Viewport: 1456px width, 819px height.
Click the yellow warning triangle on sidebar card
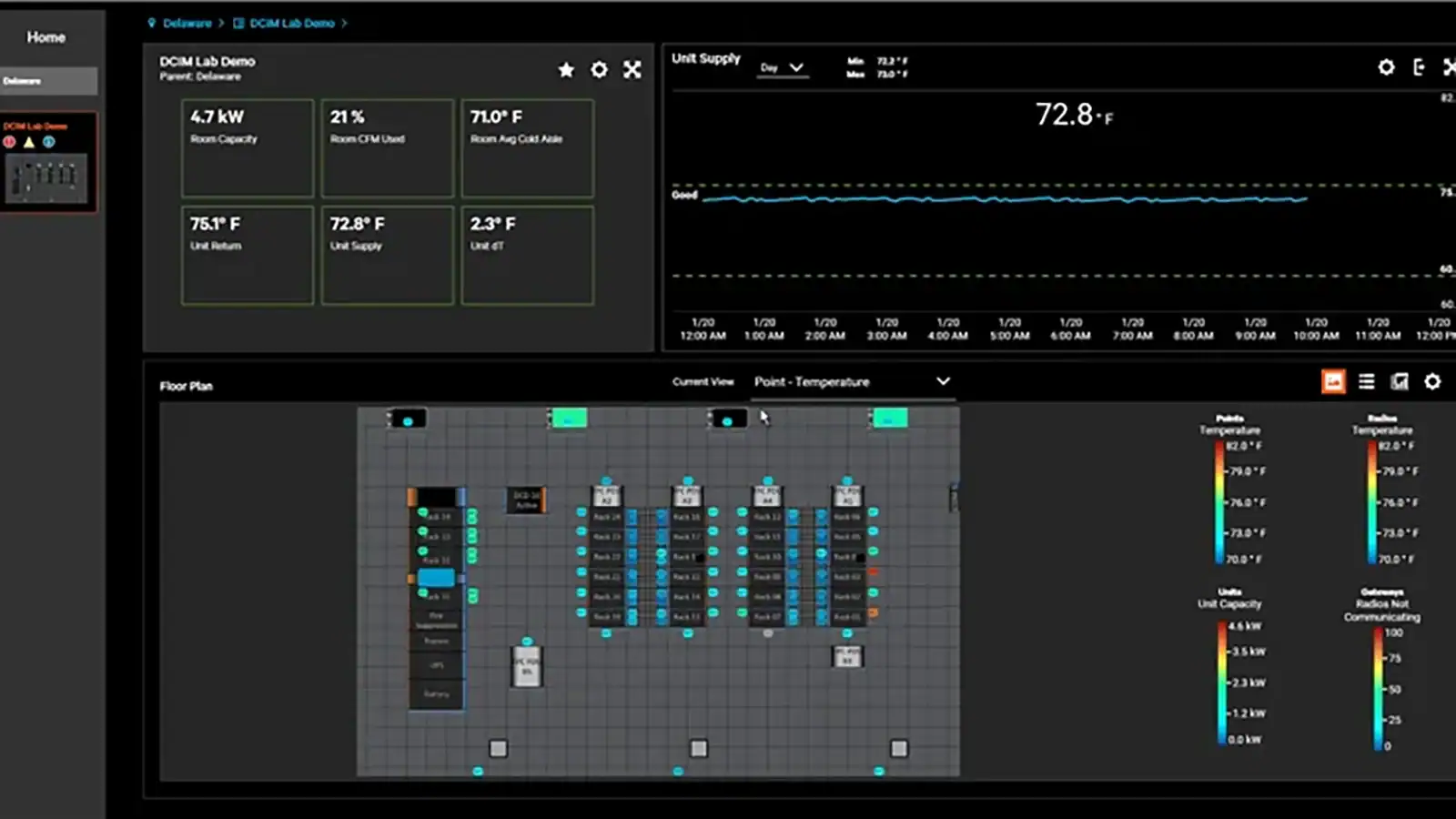[x=29, y=142]
